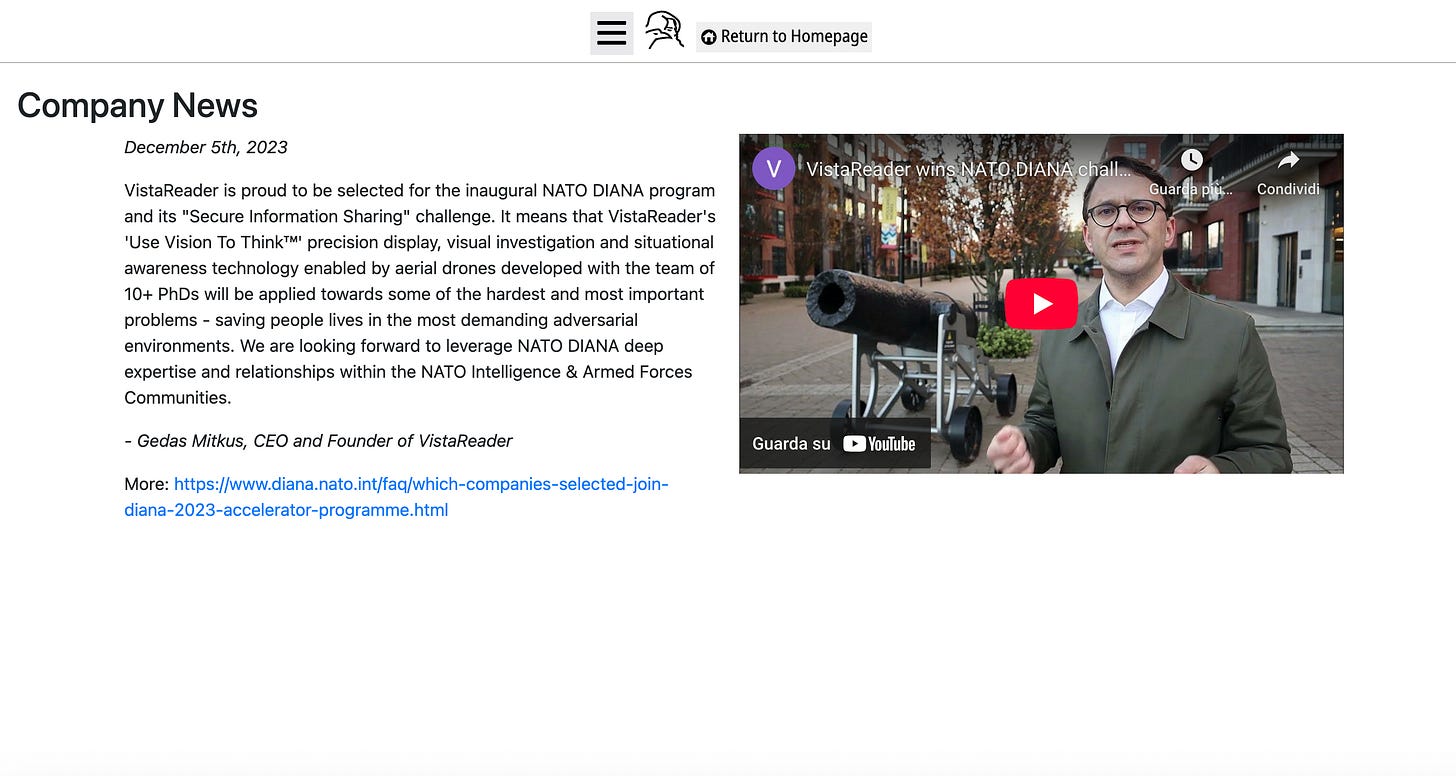Image resolution: width=1456 pixels, height=776 pixels.
Task: Open the diana.nato.int accelerator programme link
Action: click(x=397, y=497)
